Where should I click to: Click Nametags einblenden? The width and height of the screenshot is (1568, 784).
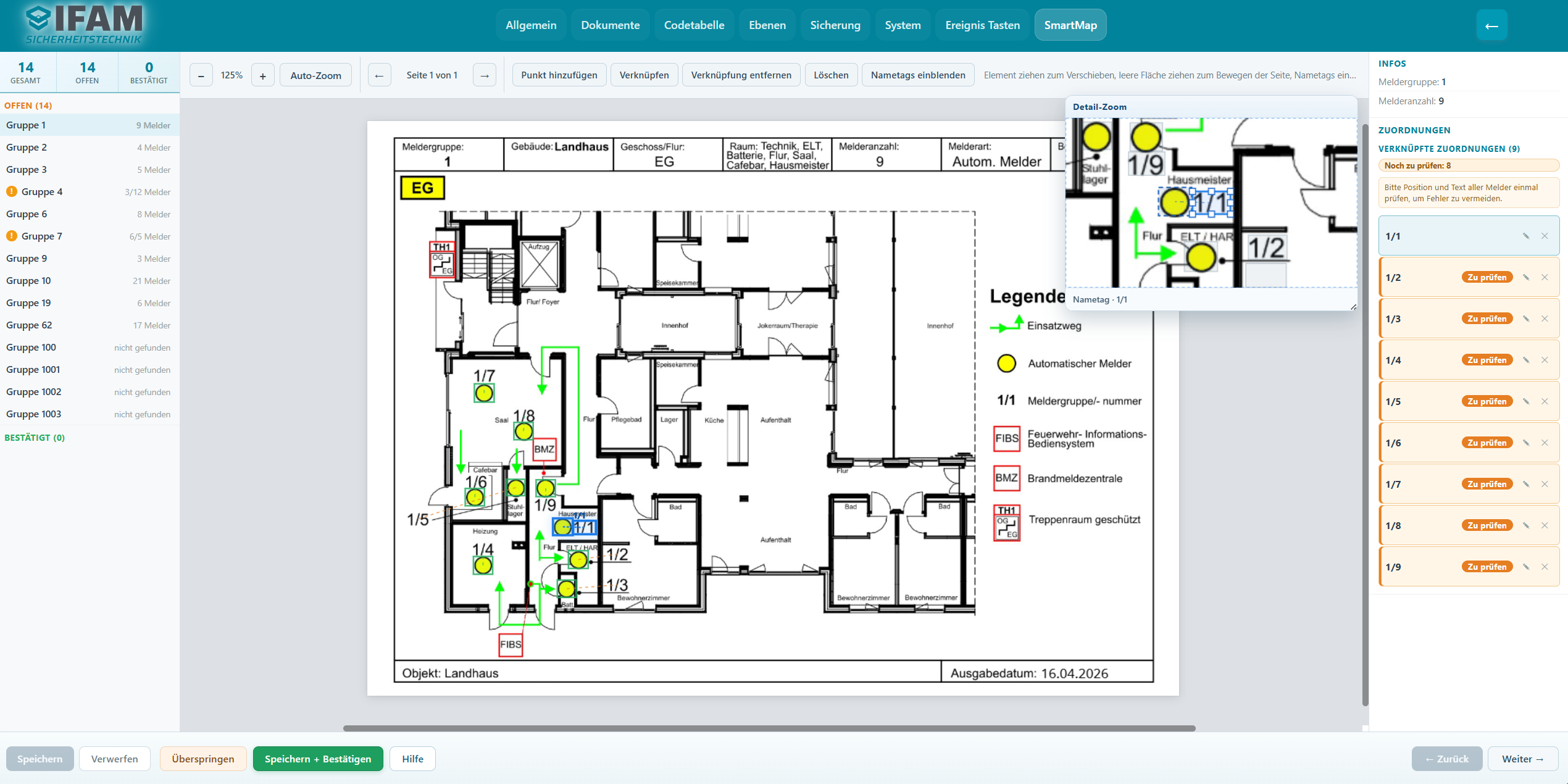918,75
